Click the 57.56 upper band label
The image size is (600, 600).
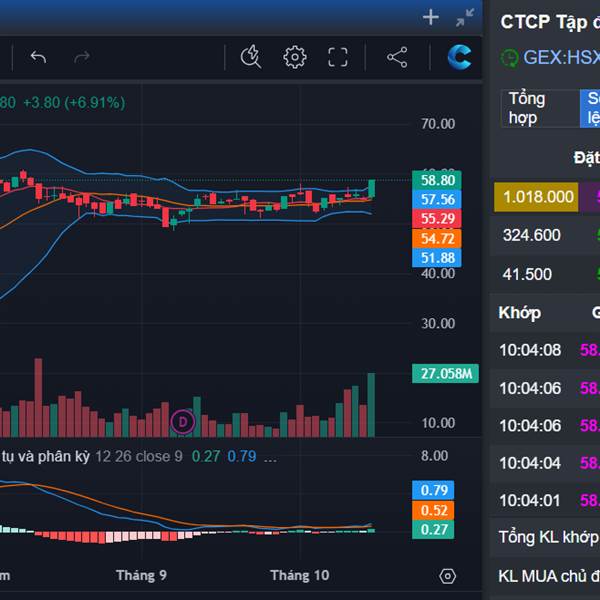click(437, 199)
